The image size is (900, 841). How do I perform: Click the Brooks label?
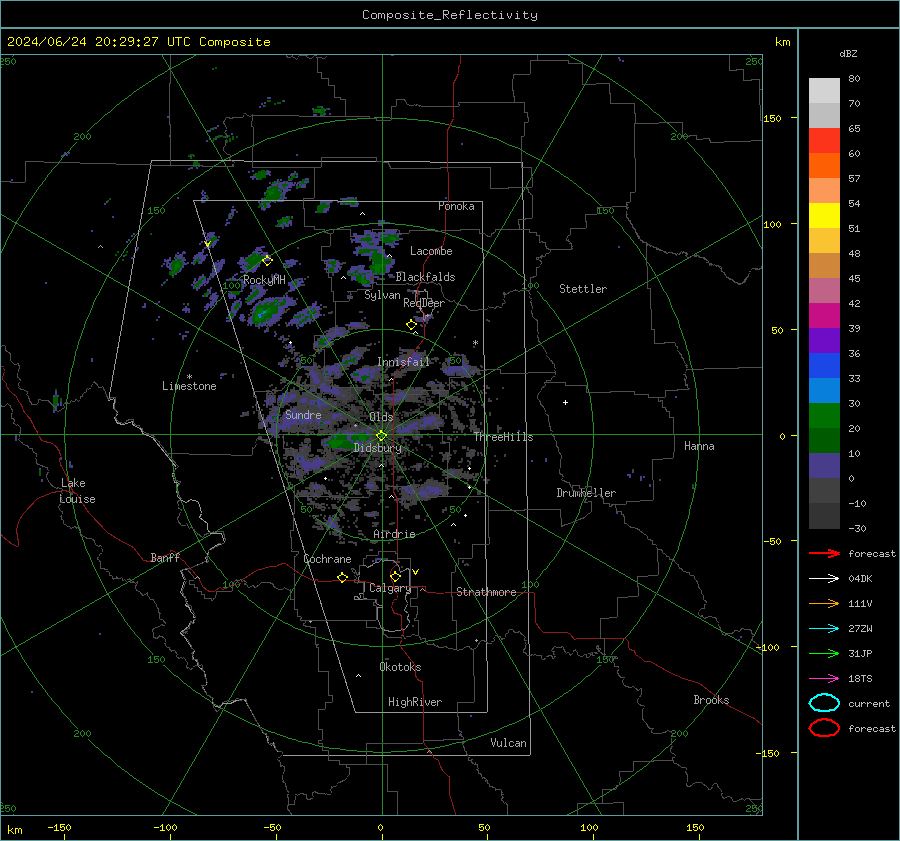click(711, 700)
